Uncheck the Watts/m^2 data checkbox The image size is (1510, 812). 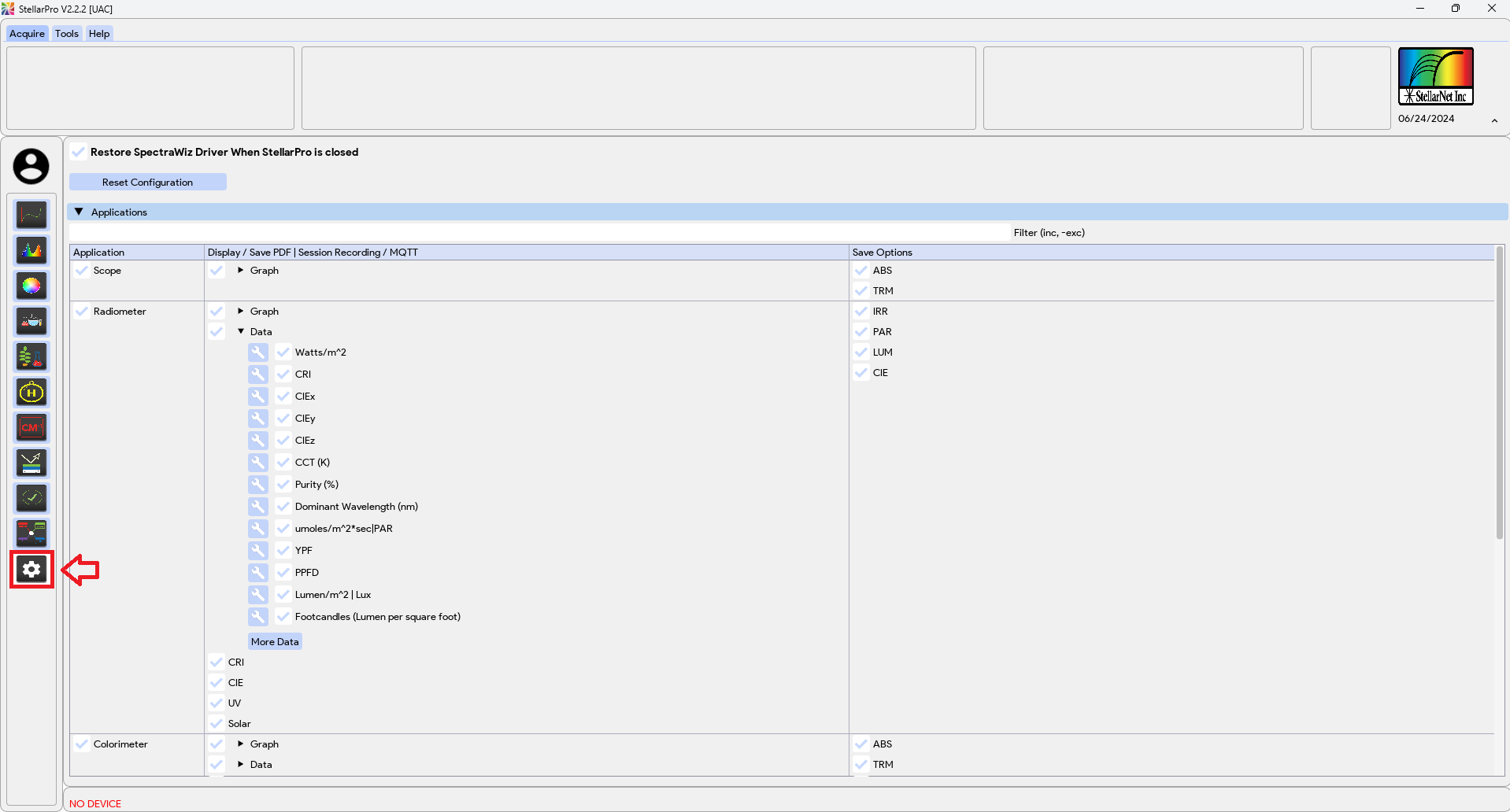click(283, 352)
